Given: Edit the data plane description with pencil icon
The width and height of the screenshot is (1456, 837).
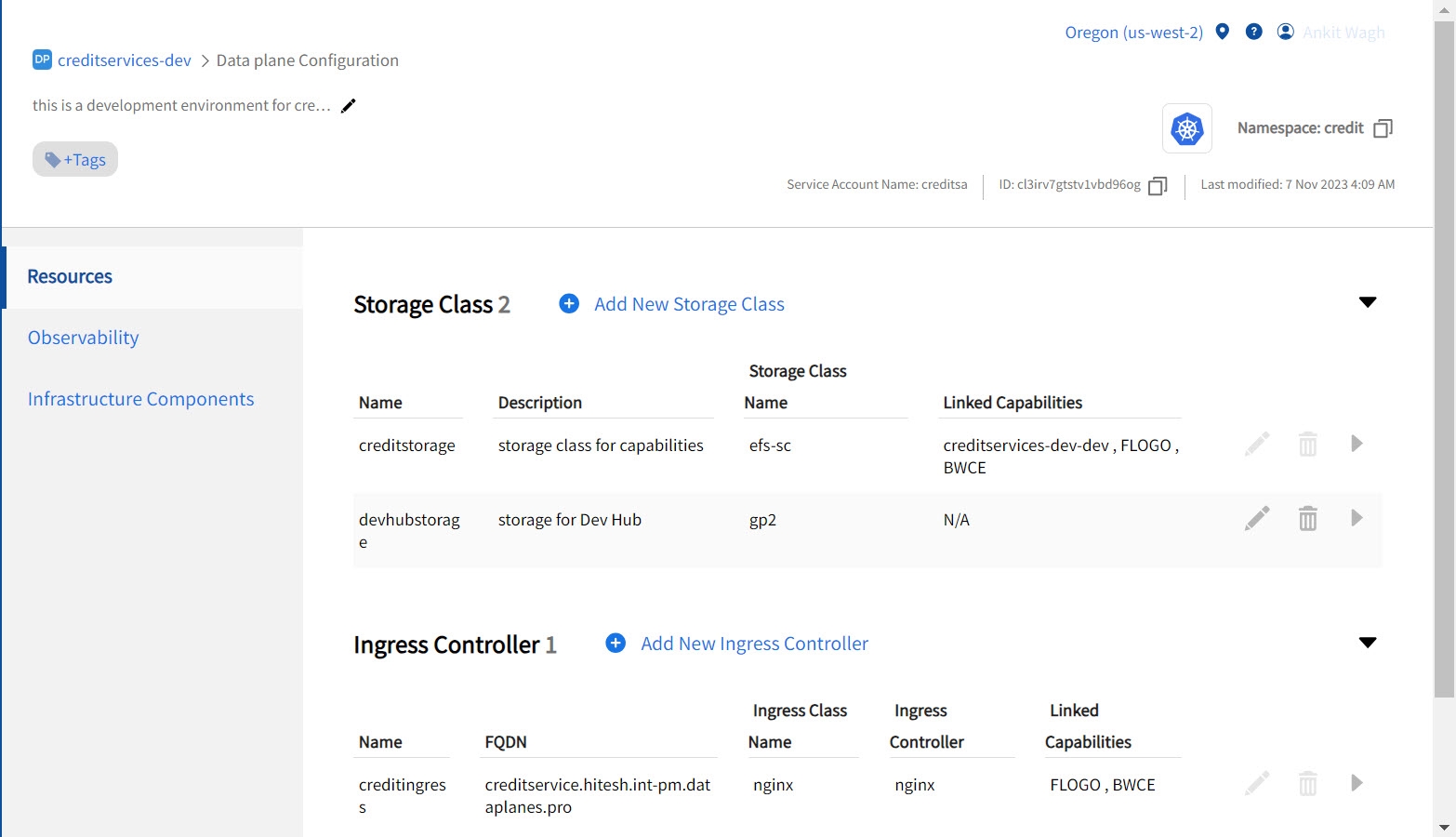Looking at the screenshot, I should pos(349,106).
